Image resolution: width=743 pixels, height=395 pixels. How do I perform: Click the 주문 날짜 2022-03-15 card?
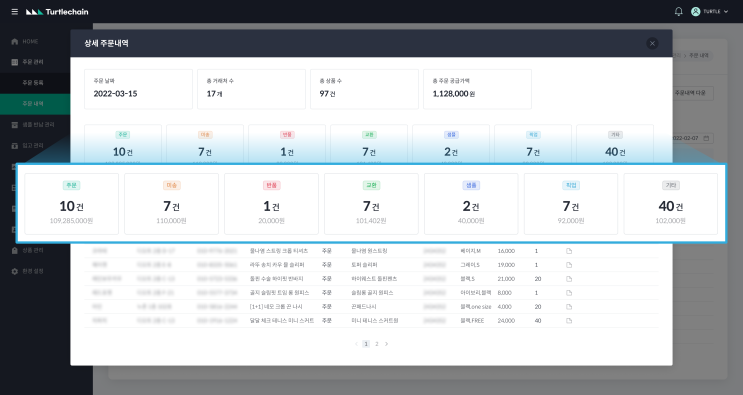tap(138, 89)
